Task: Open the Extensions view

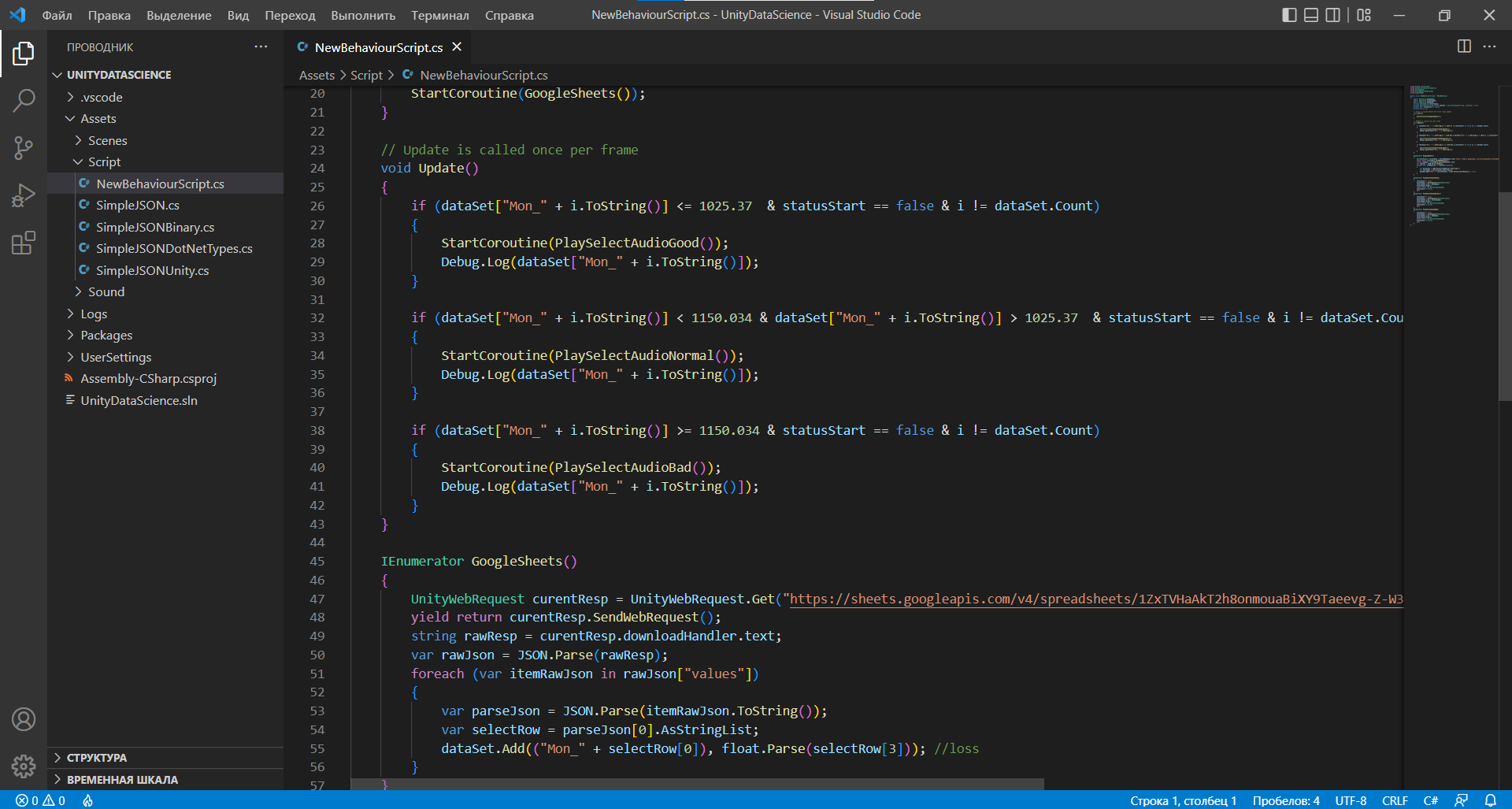Action: [24, 243]
